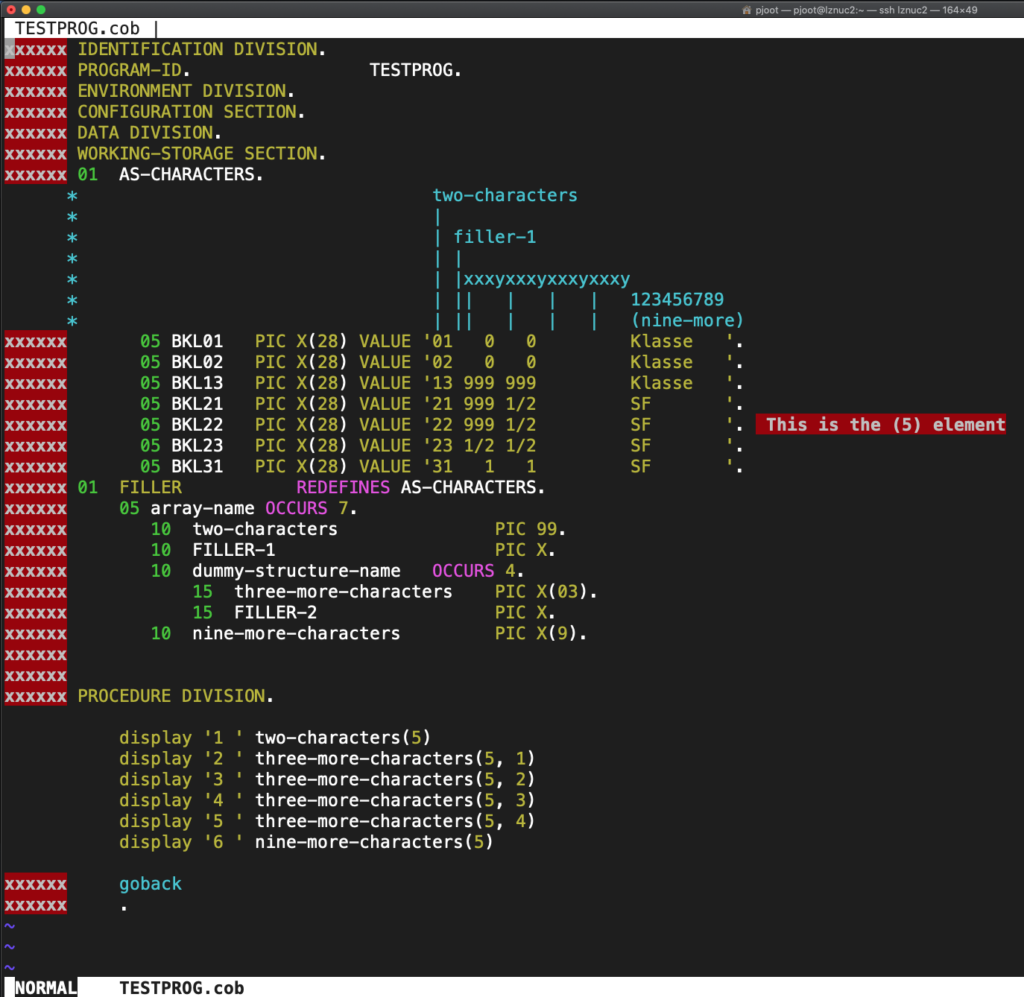
Task: Click VALUE keyword on the BKL21 line
Action: click(x=385, y=404)
